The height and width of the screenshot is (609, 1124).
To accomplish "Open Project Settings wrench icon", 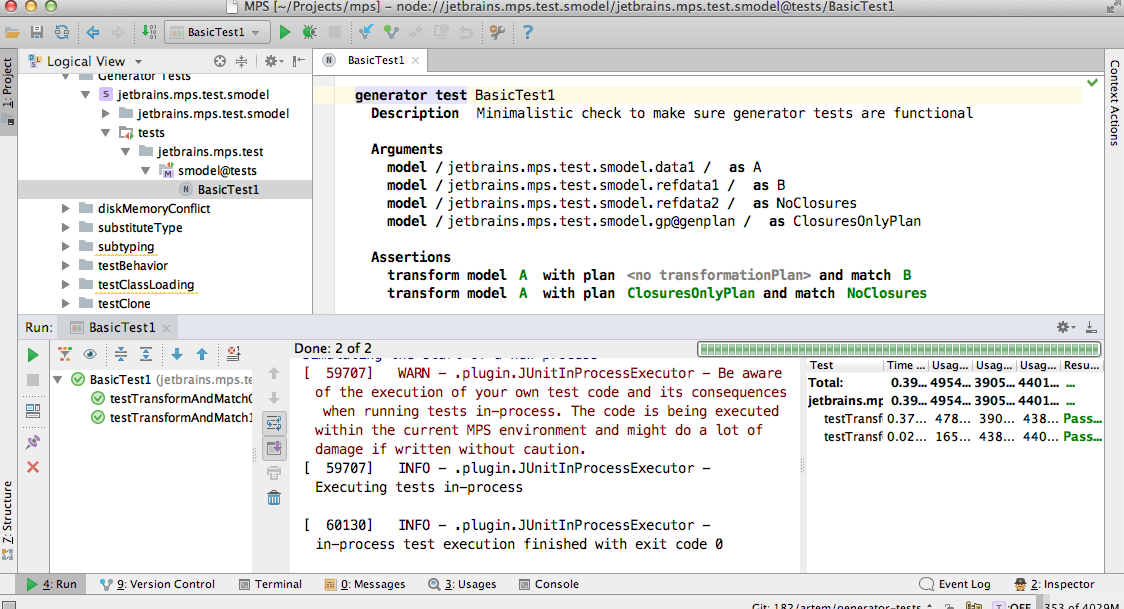I will coord(497,32).
